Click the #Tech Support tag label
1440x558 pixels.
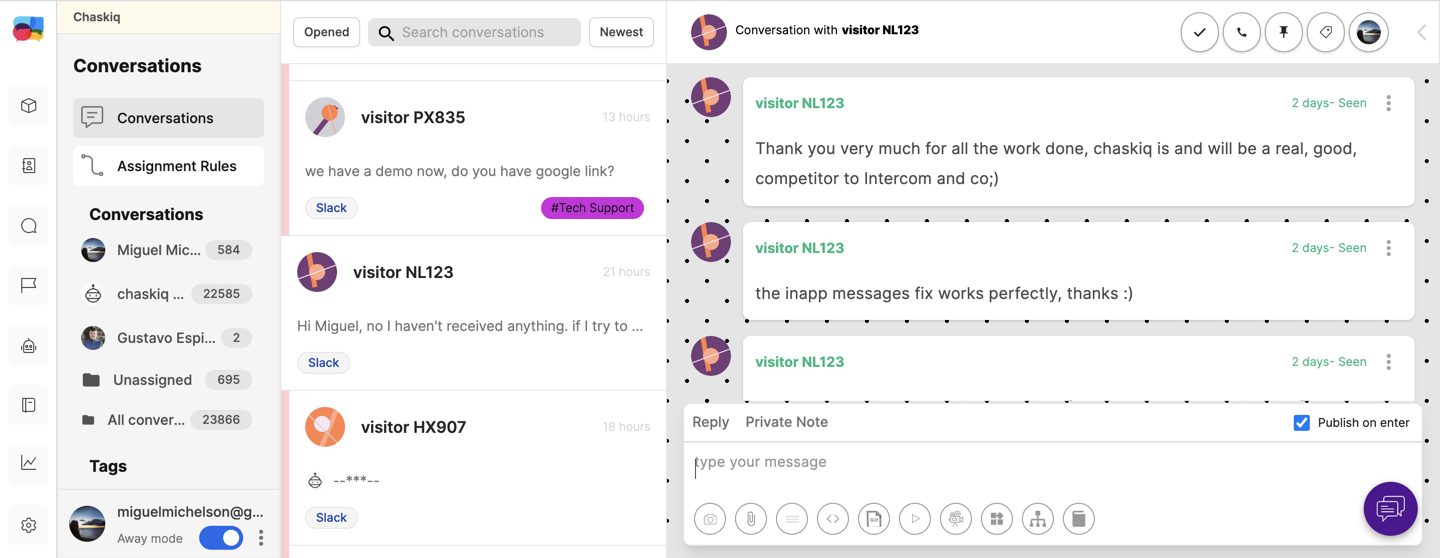pos(592,208)
